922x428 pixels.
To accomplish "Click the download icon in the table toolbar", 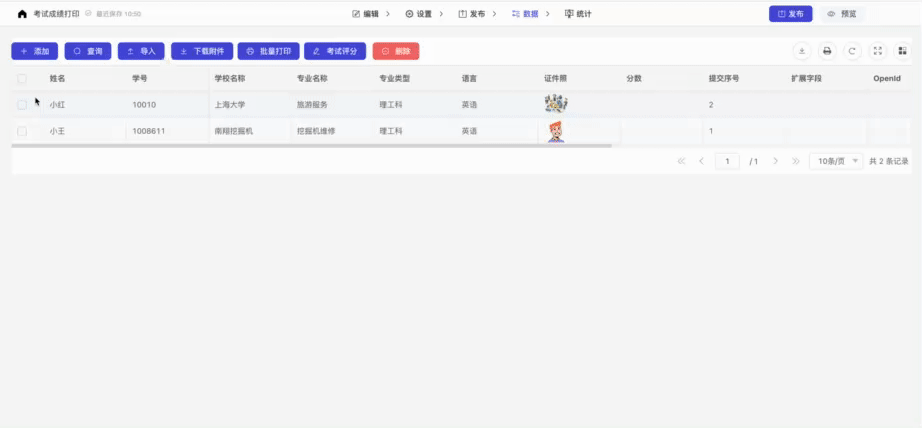I will (x=801, y=51).
